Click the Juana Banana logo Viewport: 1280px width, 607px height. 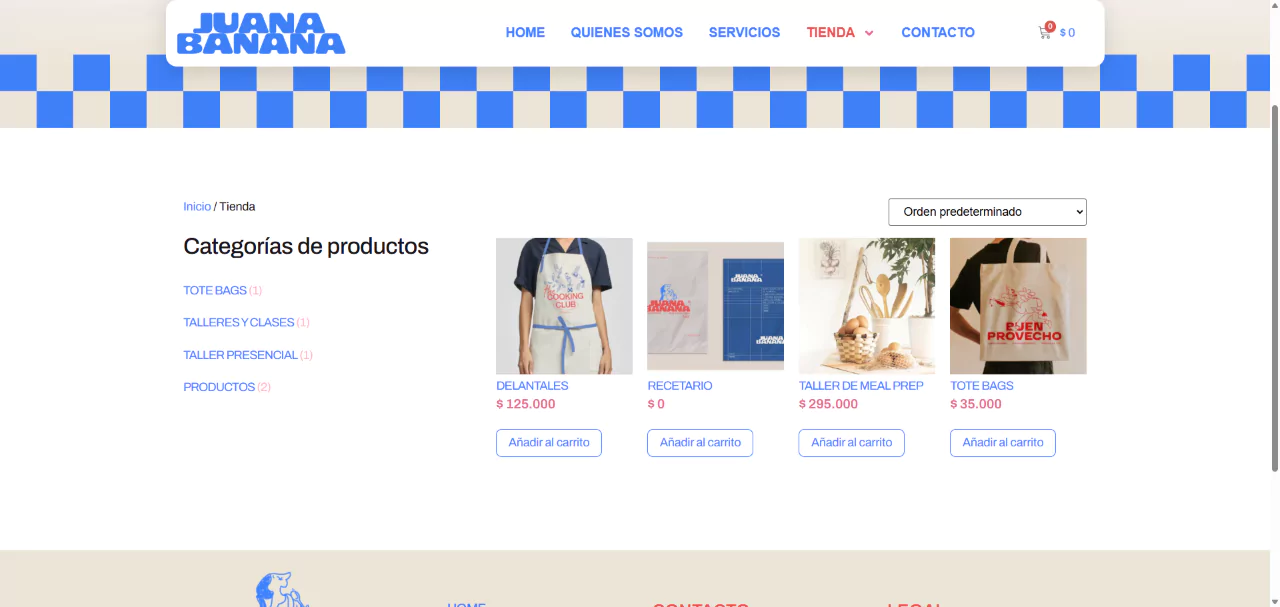[x=261, y=33]
